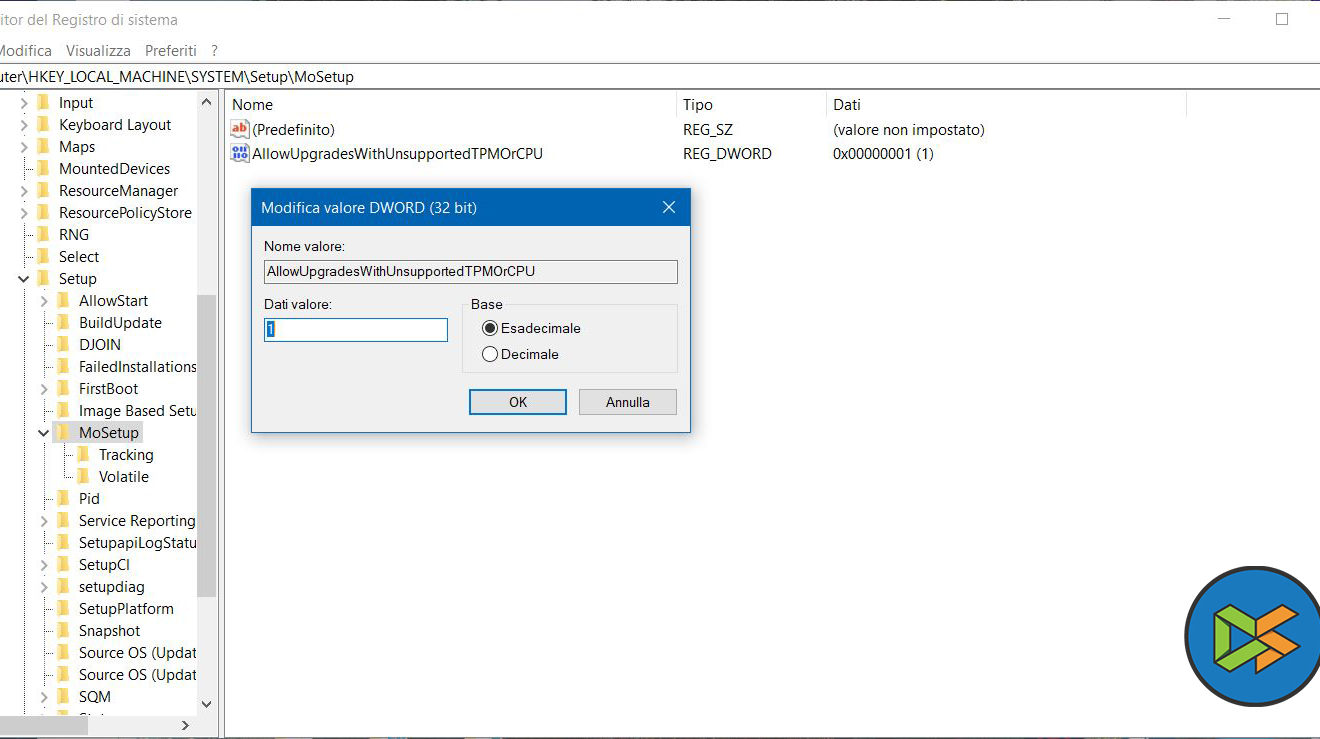Click the setupdiag folder icon
This screenshot has width=1320, height=739.
click(63, 586)
